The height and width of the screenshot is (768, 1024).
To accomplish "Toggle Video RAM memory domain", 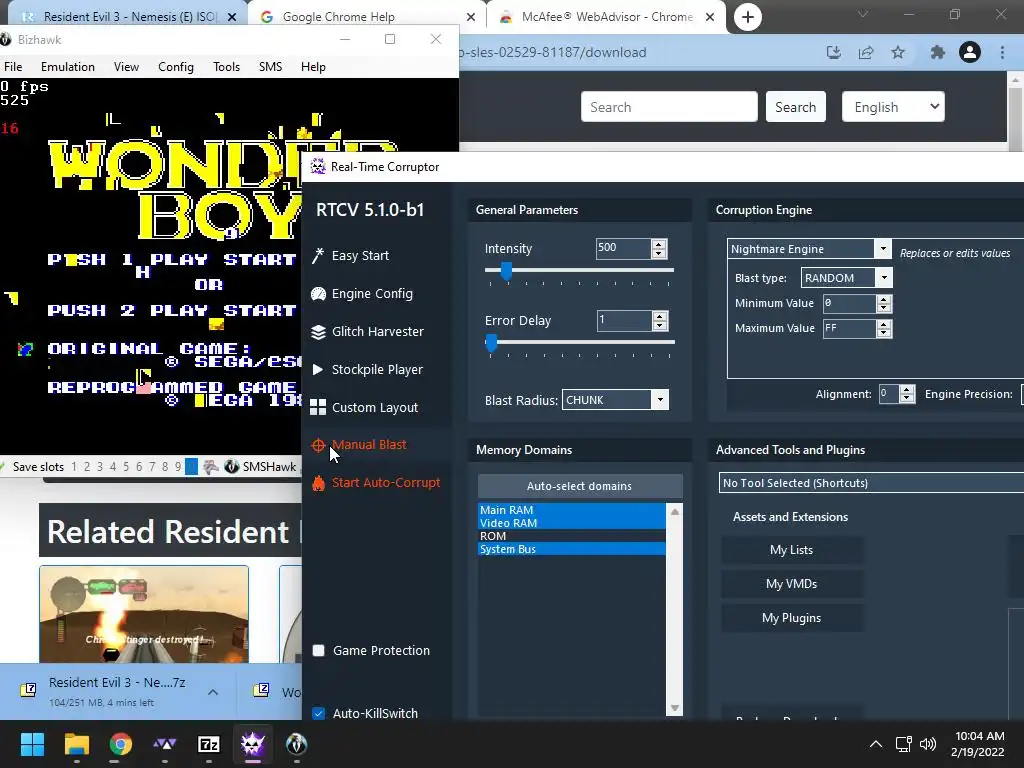I will (571, 523).
